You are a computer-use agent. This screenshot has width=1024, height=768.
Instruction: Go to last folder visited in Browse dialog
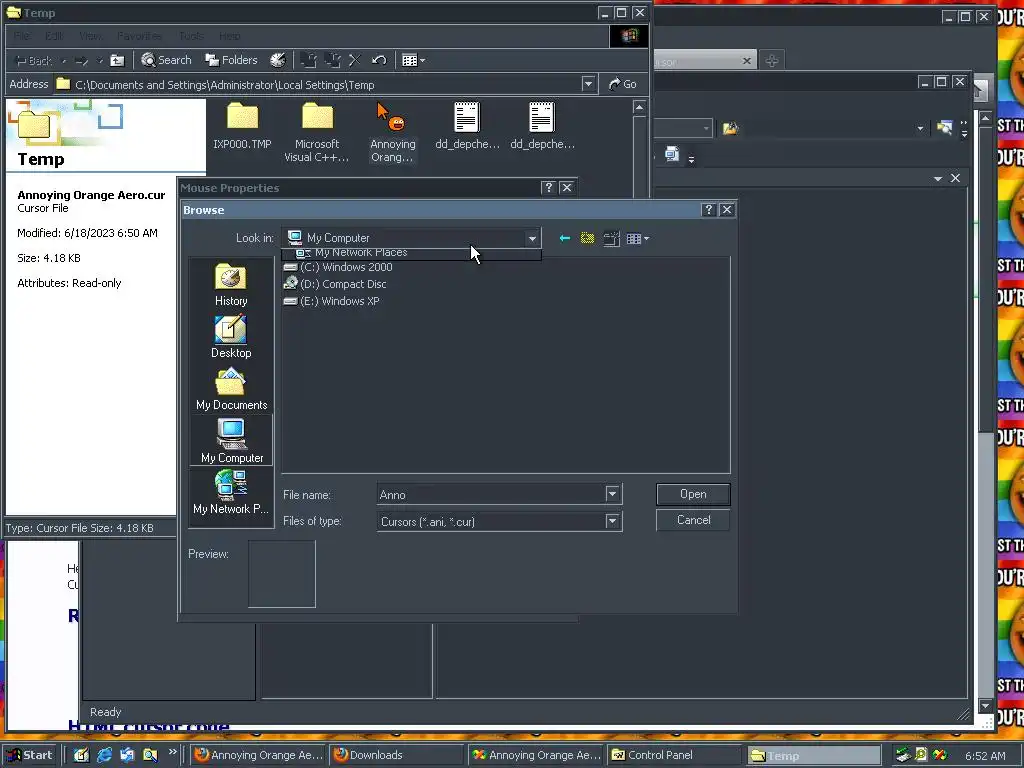pos(565,238)
